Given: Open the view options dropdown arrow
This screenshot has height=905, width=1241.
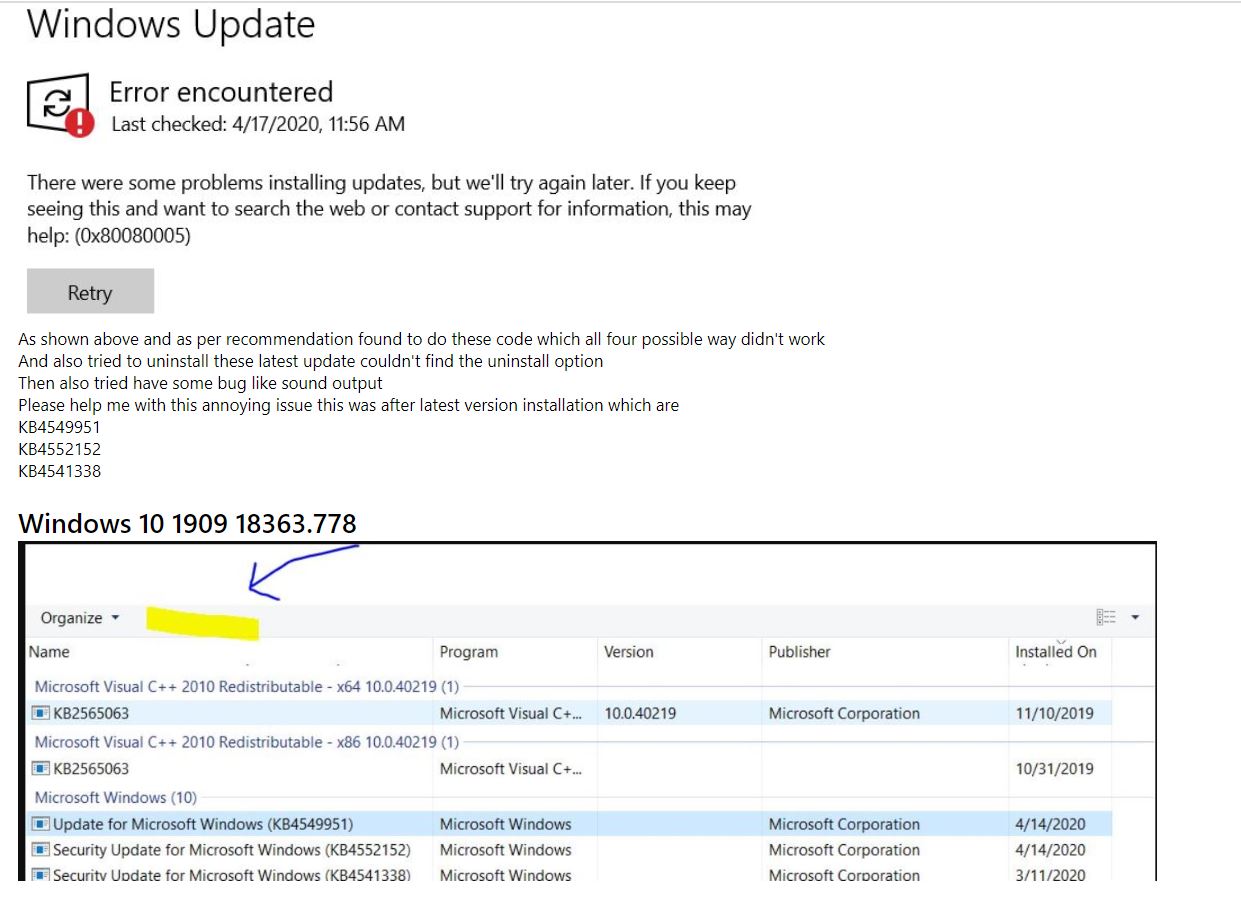Looking at the screenshot, I should tap(1135, 617).
